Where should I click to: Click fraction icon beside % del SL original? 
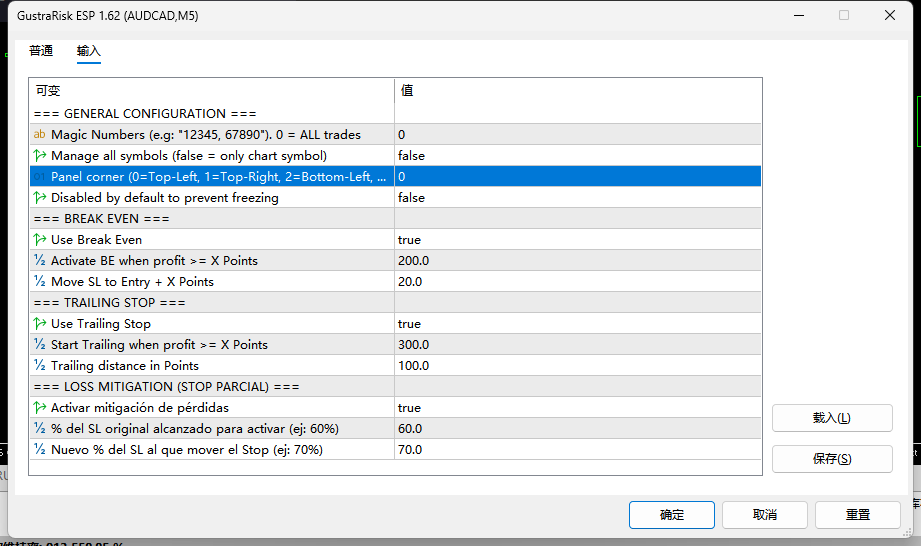coord(39,429)
